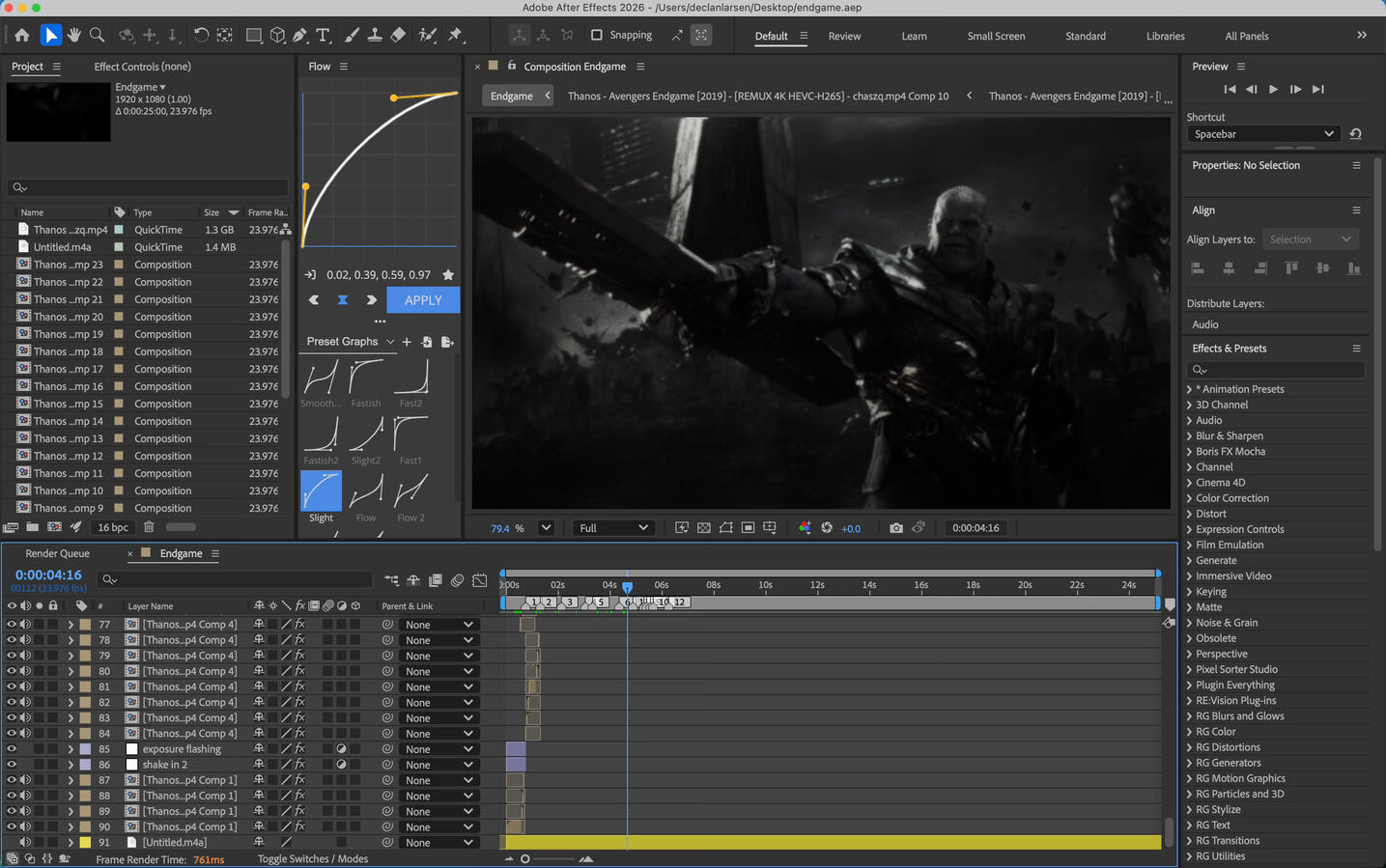Open the Effect Controls tab

coord(142,67)
